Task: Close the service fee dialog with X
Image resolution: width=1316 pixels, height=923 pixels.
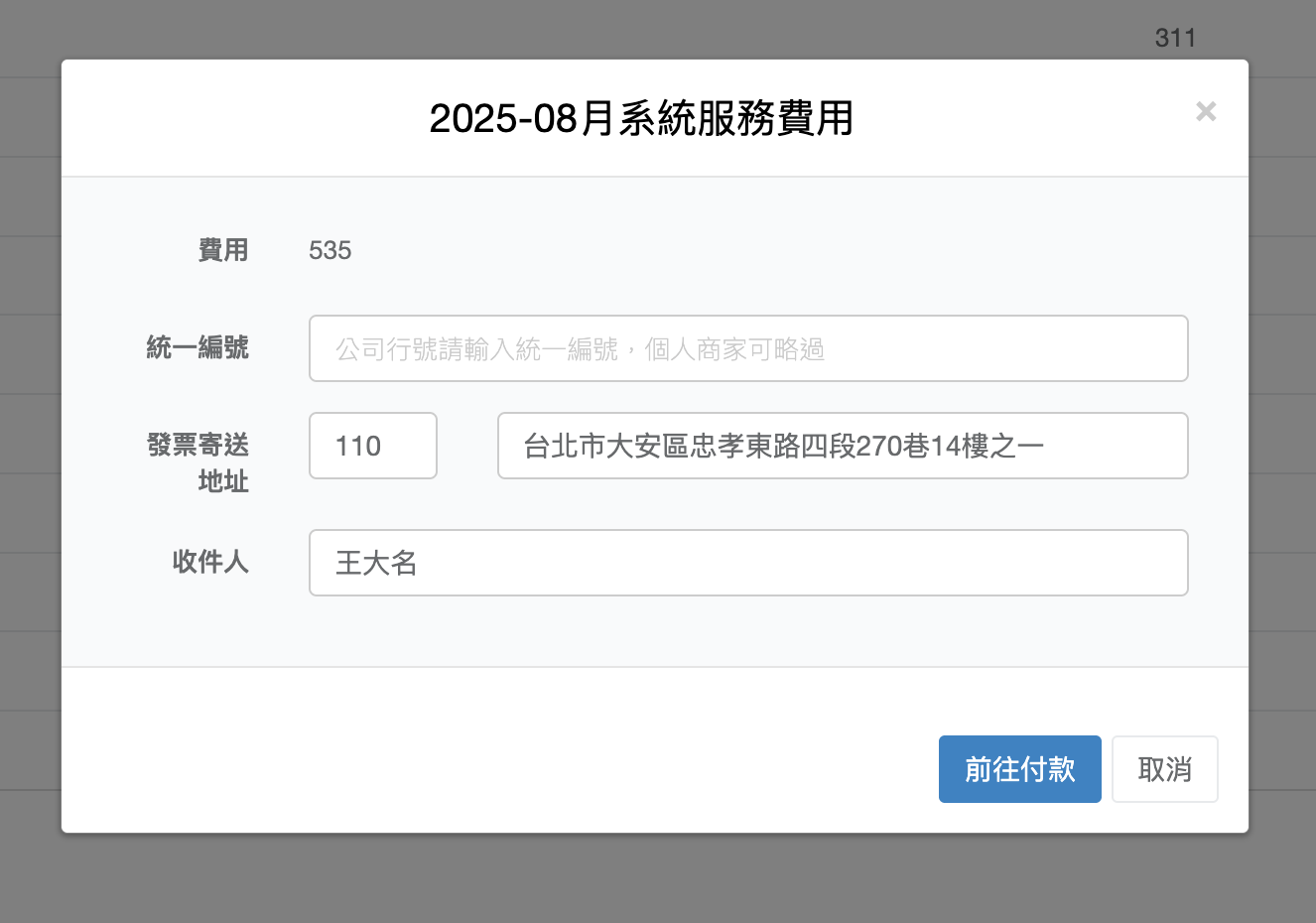Action: tap(1206, 111)
